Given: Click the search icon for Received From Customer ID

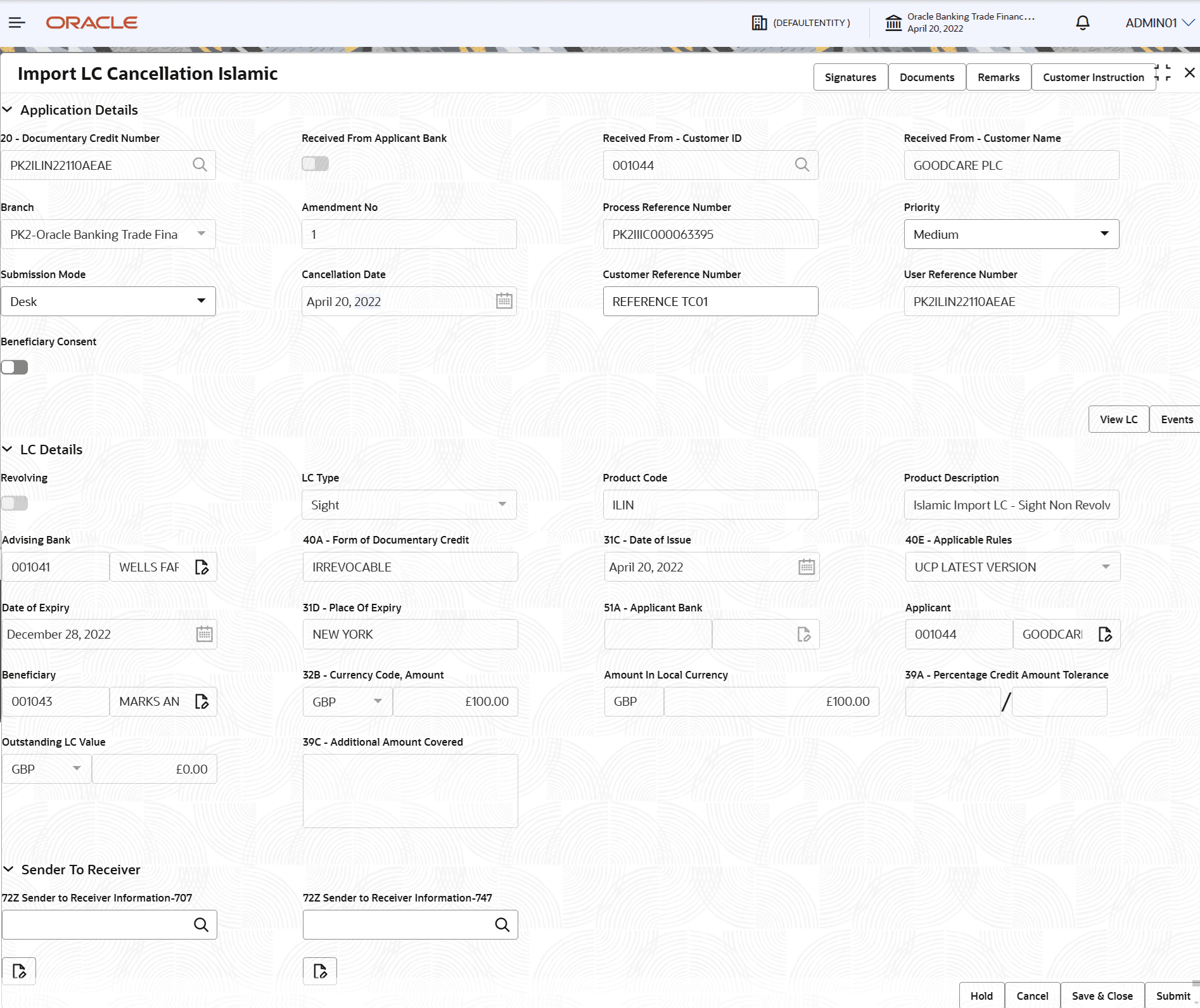Looking at the screenshot, I should (x=802, y=165).
